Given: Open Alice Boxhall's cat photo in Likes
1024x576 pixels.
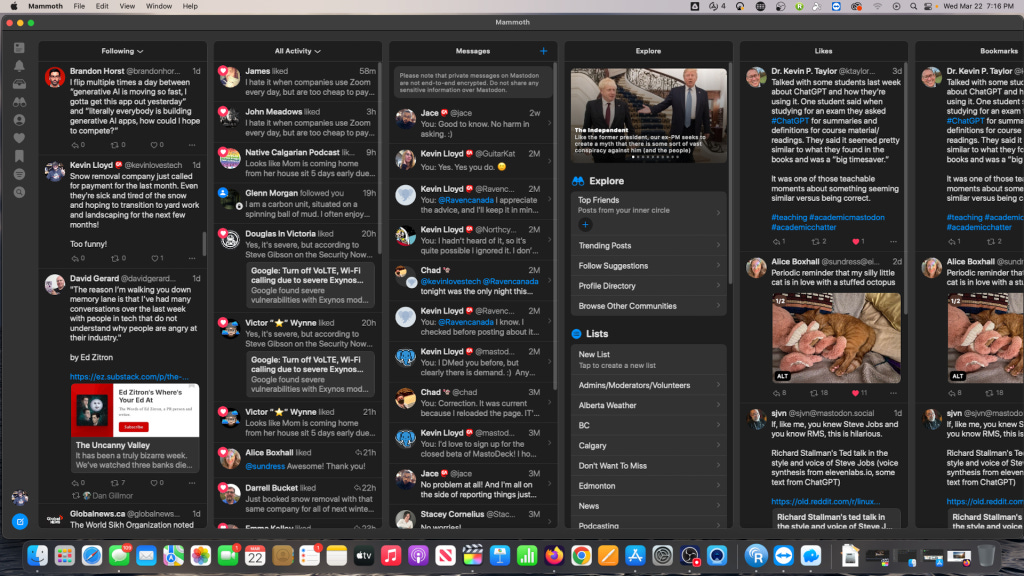Looking at the screenshot, I should (836, 338).
